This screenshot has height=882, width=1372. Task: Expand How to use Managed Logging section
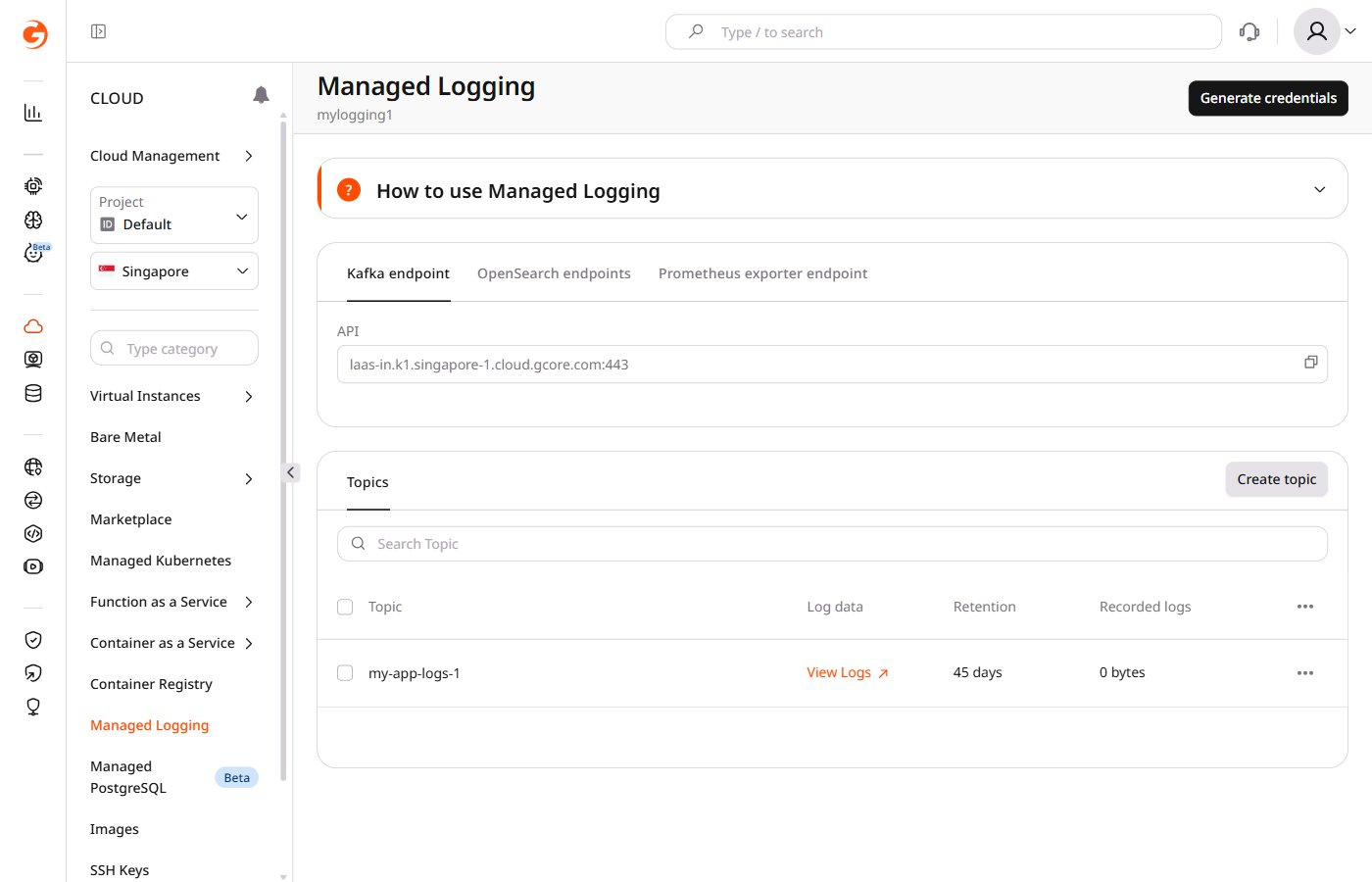(x=1320, y=189)
